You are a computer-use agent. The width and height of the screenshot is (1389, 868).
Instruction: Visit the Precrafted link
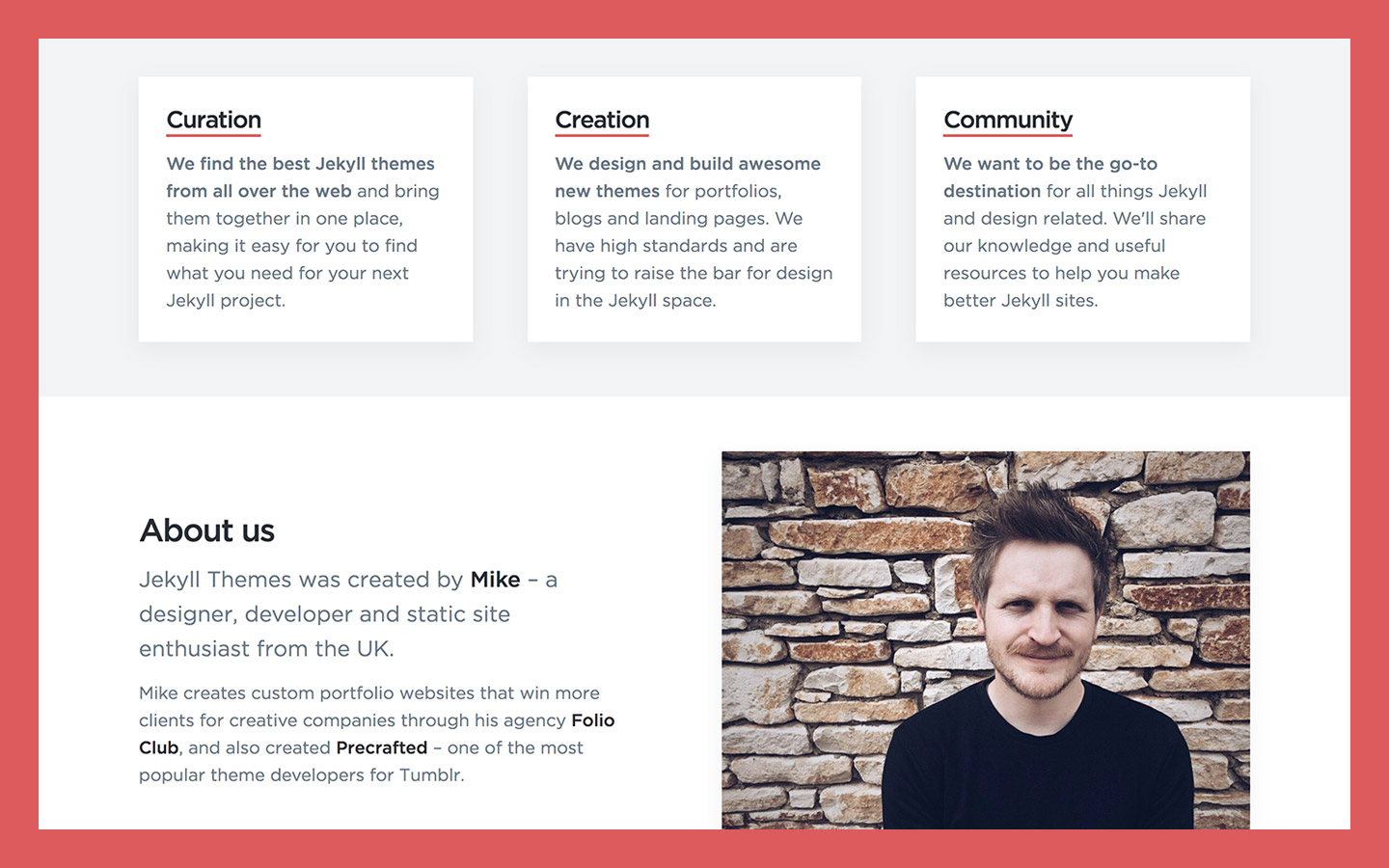tap(381, 747)
